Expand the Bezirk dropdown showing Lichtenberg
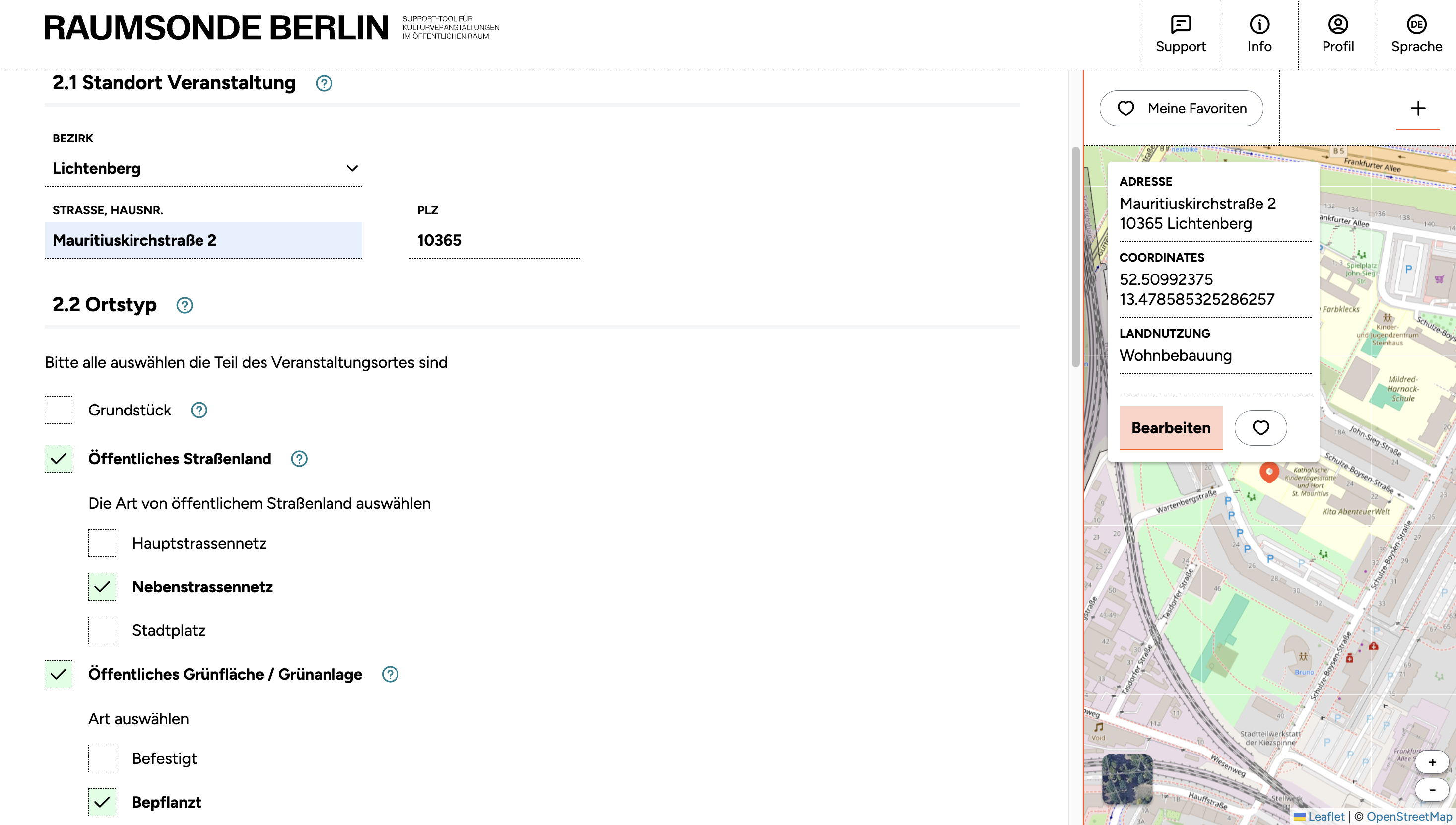1456x825 pixels. (x=203, y=168)
